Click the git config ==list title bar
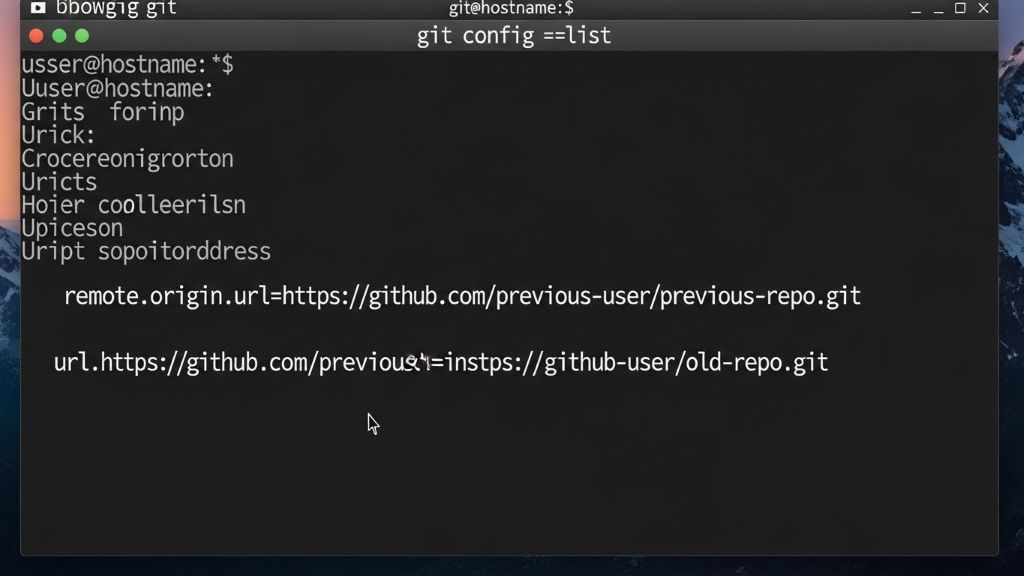The image size is (1024, 576). click(x=514, y=35)
